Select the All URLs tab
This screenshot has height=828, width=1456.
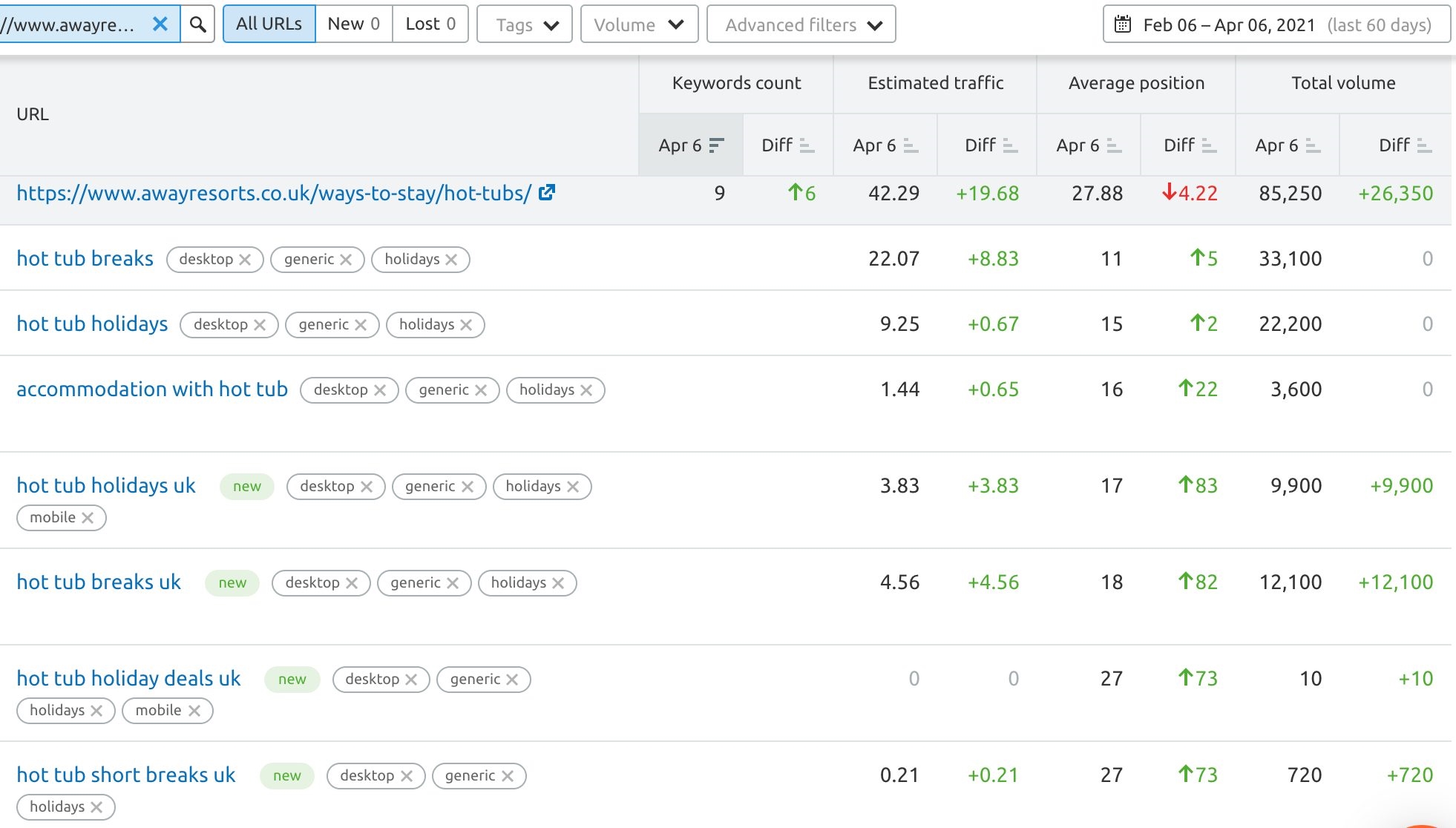269,24
